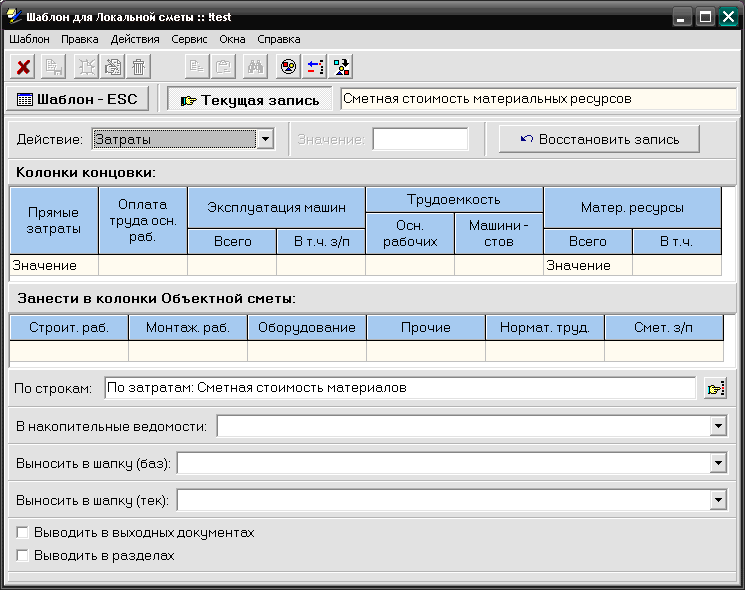Screen dimensions: 745x590
Task: Toggle the Выводить в разделах checkbox
Action: (x=23, y=555)
